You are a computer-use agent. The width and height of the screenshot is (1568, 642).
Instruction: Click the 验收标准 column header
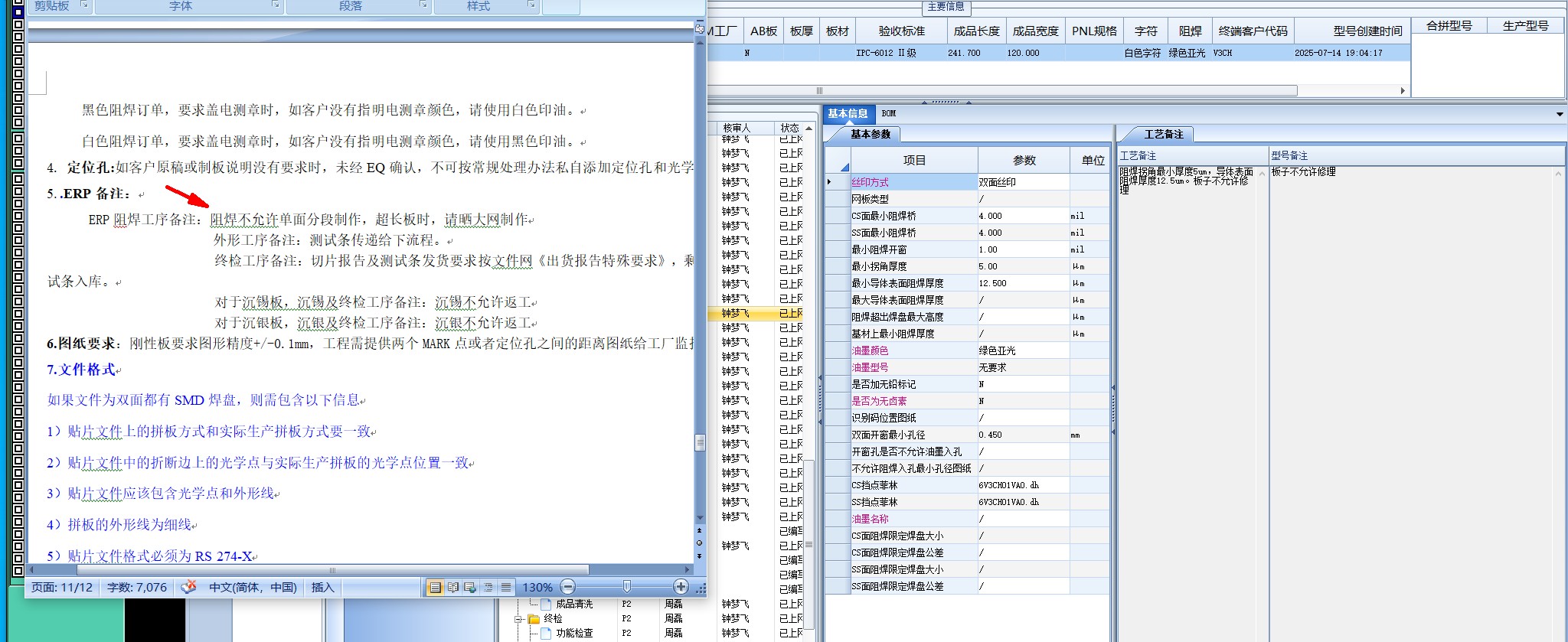[902, 31]
